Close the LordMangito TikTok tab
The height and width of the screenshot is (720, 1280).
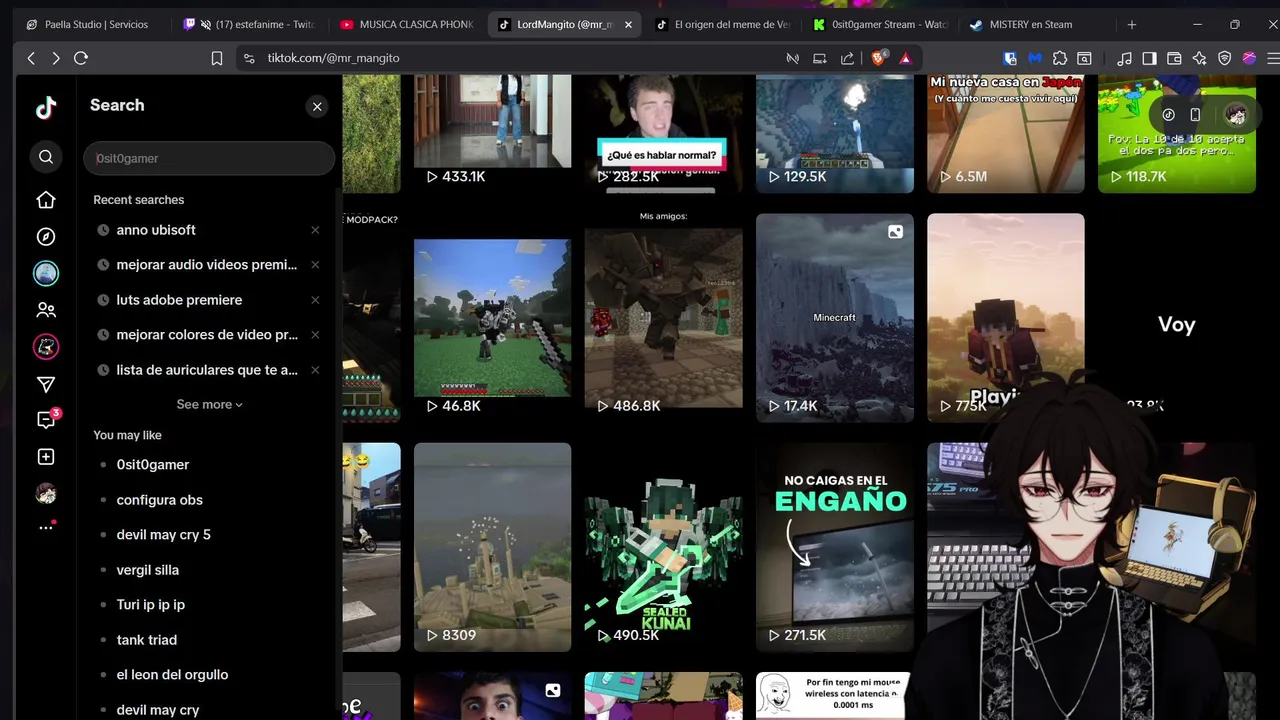click(x=628, y=24)
